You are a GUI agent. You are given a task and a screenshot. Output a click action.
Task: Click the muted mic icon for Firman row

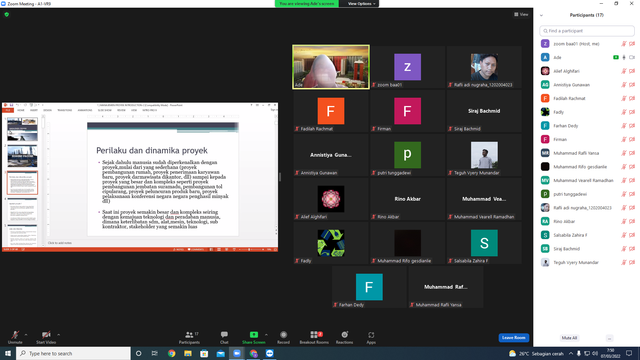[x=624, y=139]
